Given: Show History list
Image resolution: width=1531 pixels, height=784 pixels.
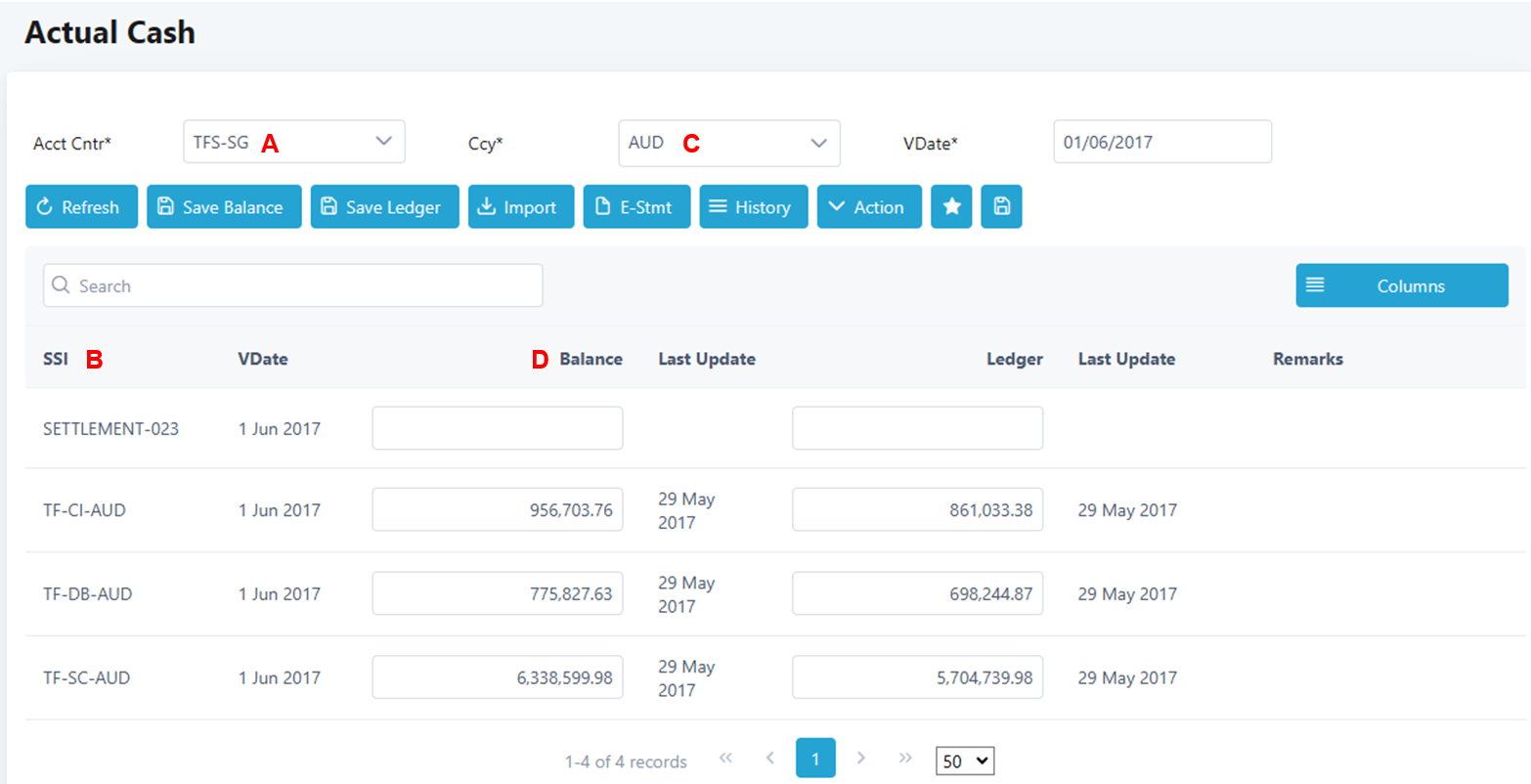Looking at the screenshot, I should (753, 206).
